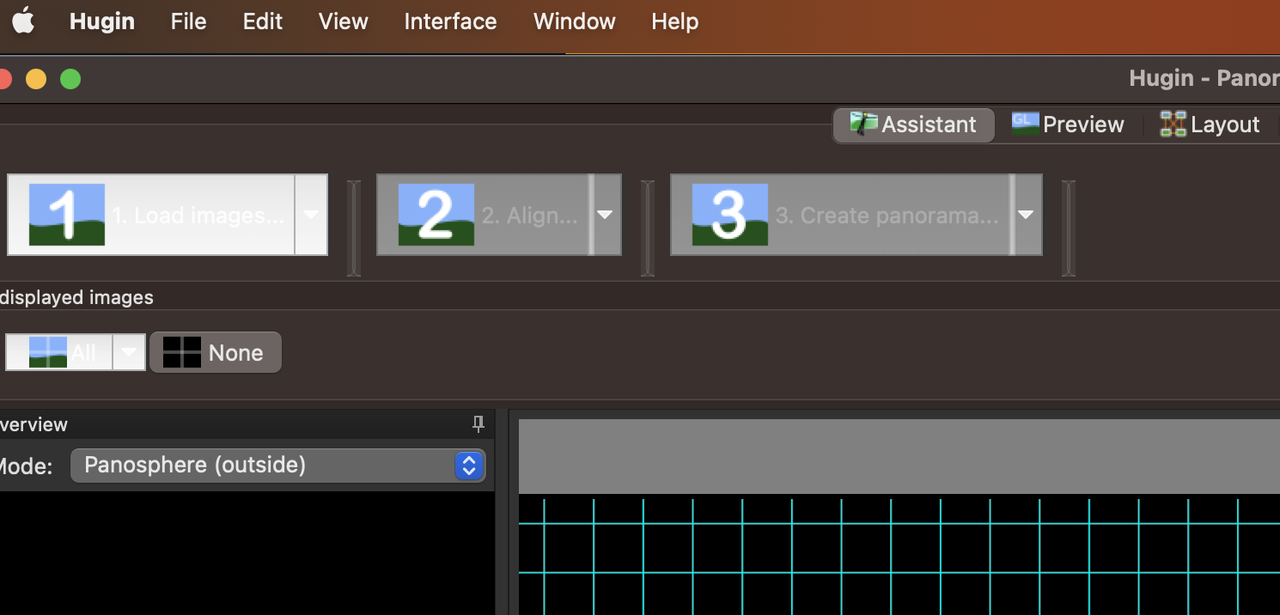The height and width of the screenshot is (615, 1280).
Task: Click the All displayed images button
Action: point(59,352)
